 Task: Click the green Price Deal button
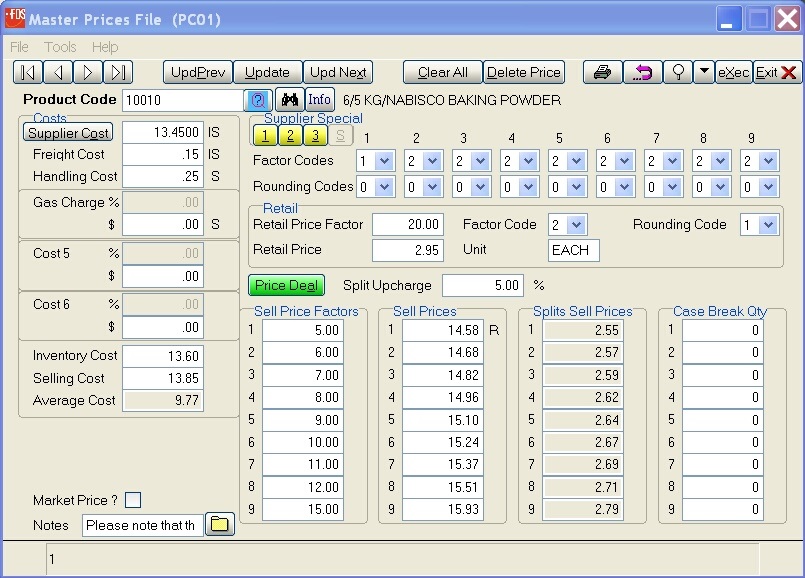click(x=286, y=285)
